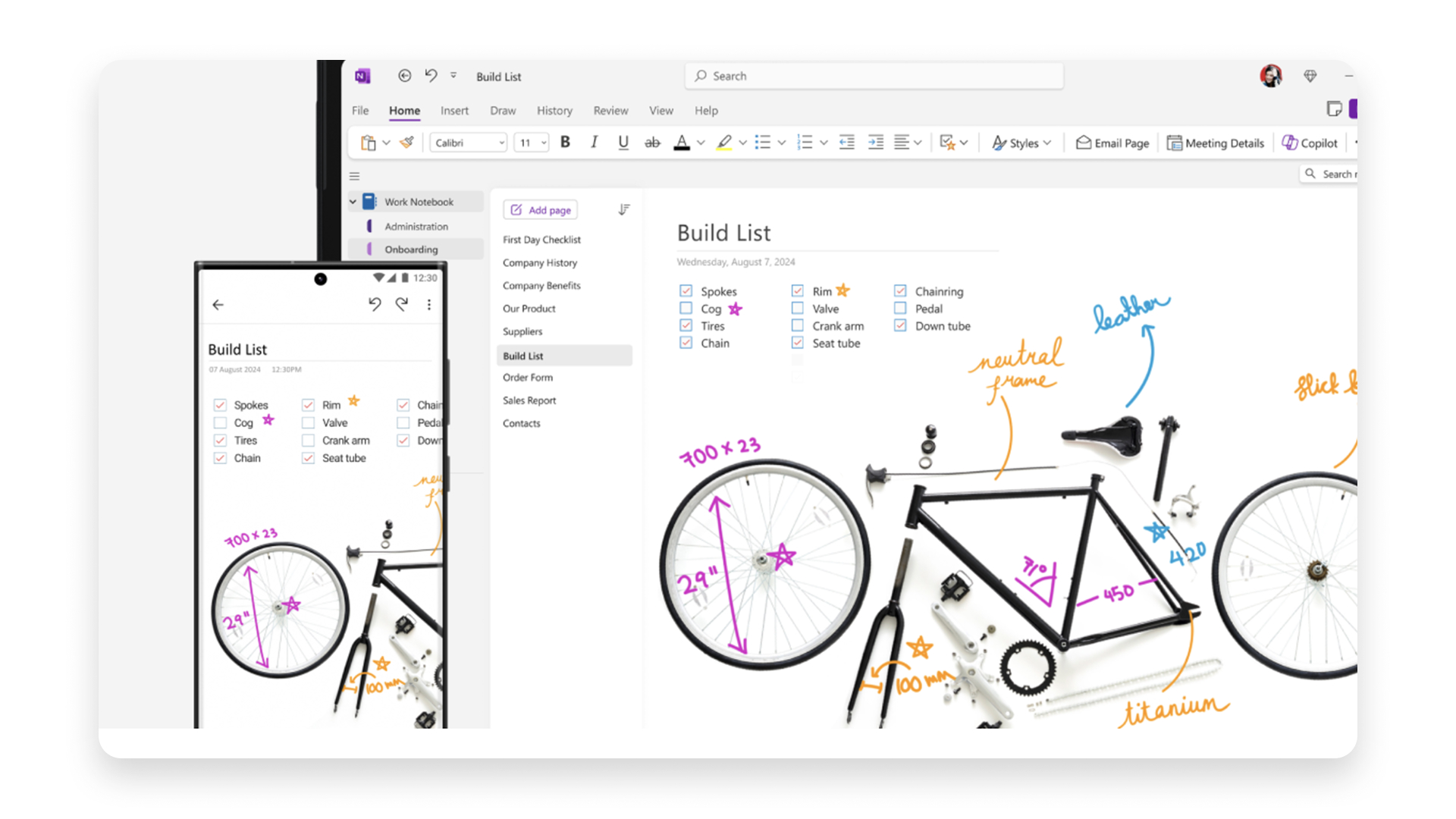Select the Format Painter brush
The image size is (1456, 819).
[407, 143]
